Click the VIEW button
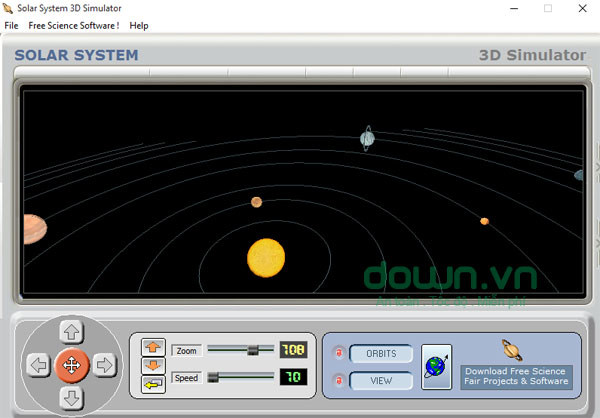The image size is (600, 418). (x=381, y=381)
